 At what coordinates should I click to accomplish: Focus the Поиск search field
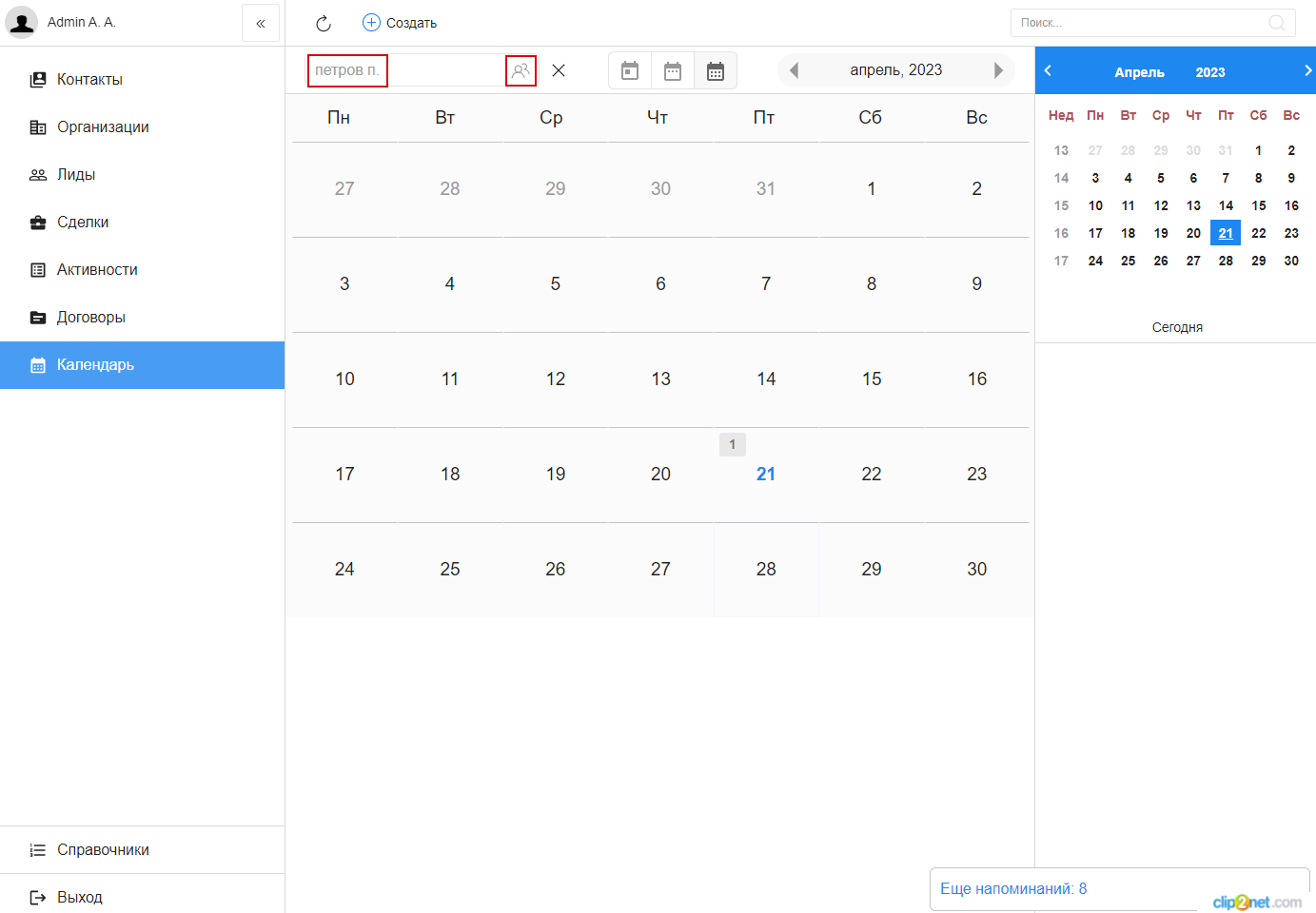coord(1152,23)
